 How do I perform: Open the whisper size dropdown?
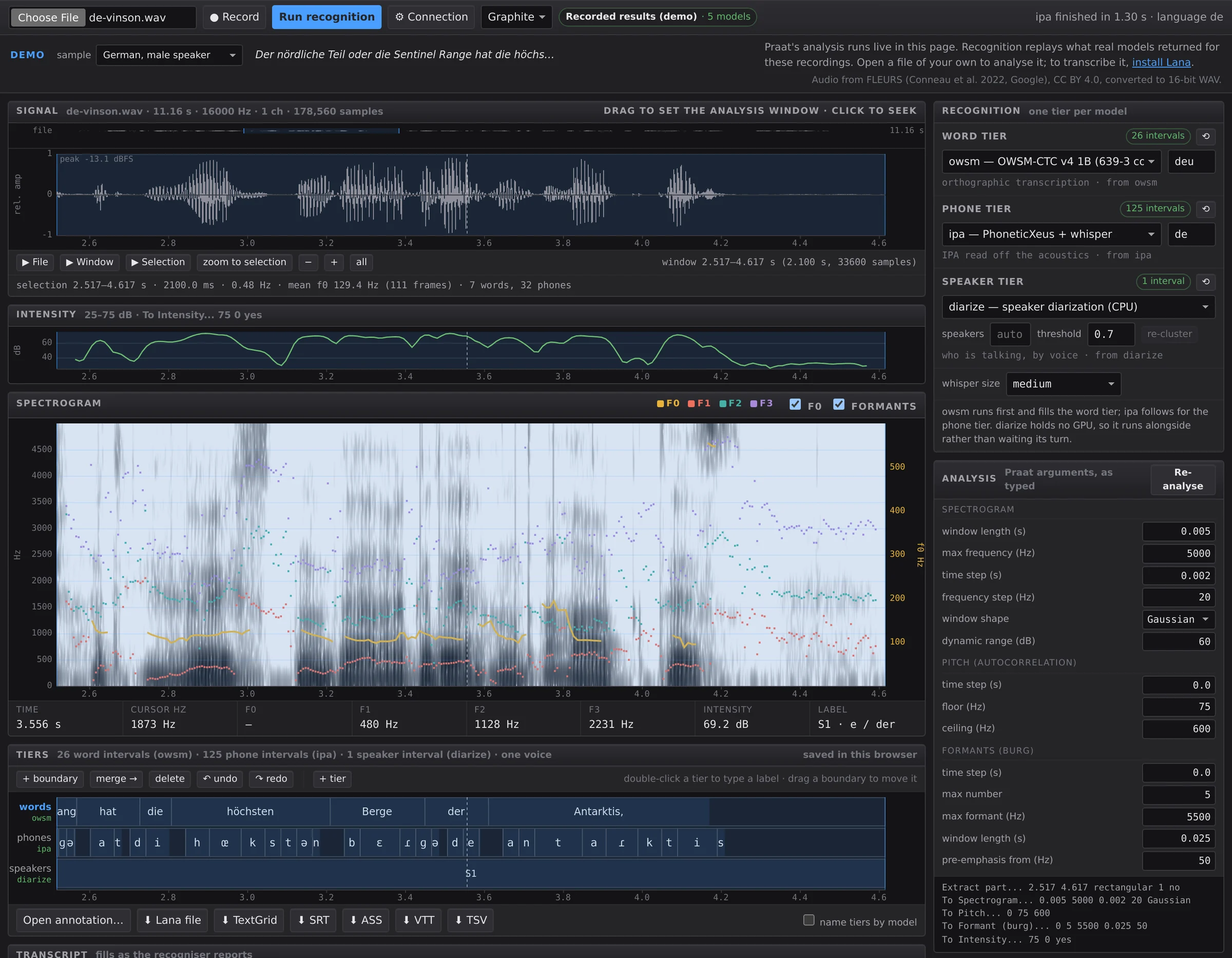click(1063, 384)
